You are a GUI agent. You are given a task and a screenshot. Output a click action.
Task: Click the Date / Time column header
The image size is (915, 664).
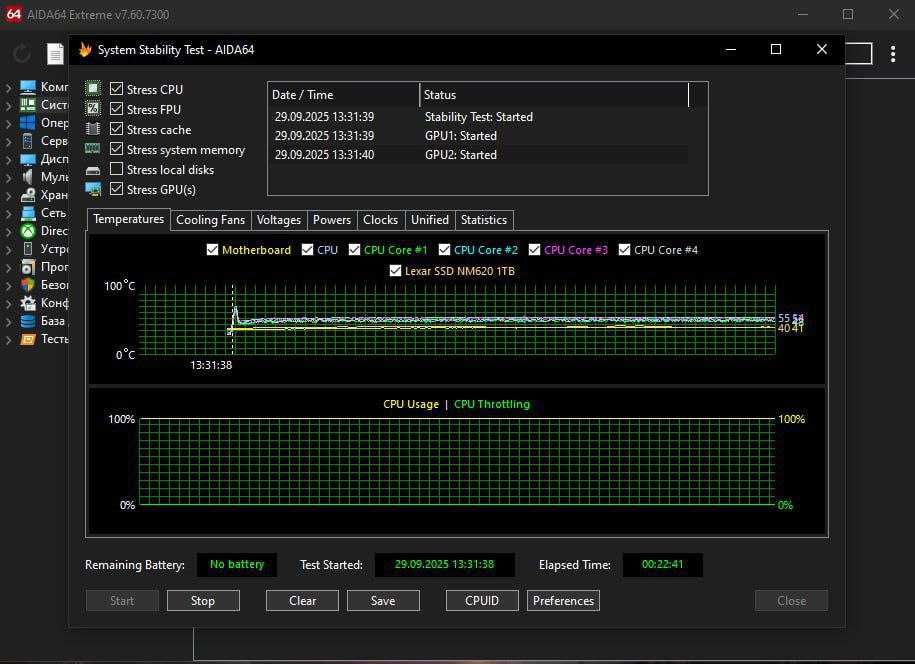pos(344,95)
